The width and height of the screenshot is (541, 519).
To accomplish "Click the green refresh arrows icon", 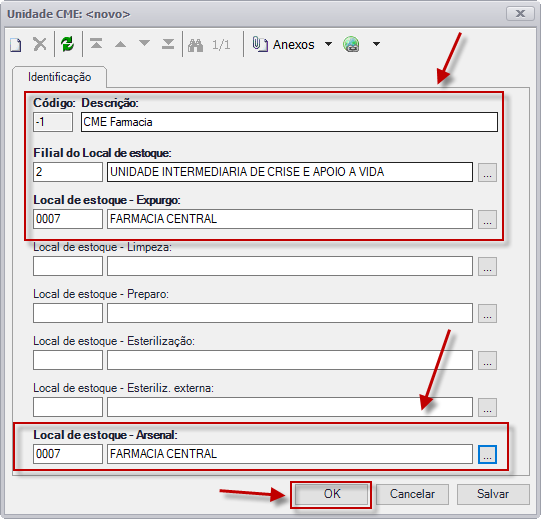I will [67, 44].
